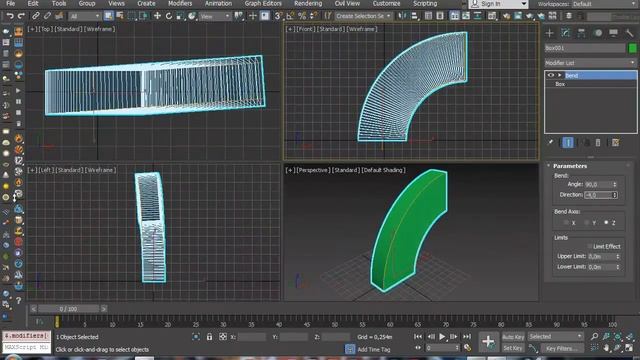640x360 pixels.
Task: Open the key mode Selected dropdown
Action: [556, 337]
